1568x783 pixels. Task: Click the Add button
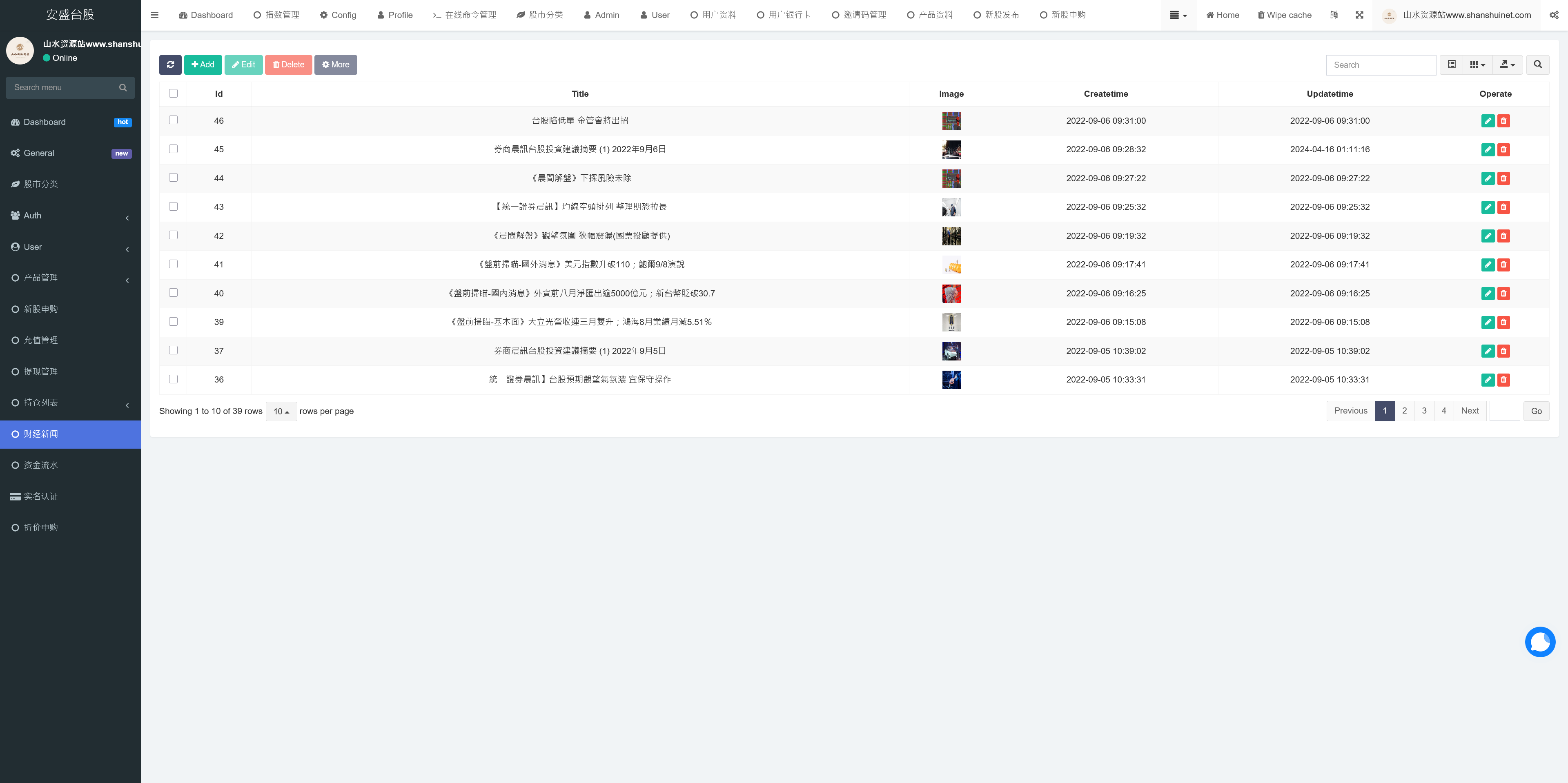(x=203, y=65)
